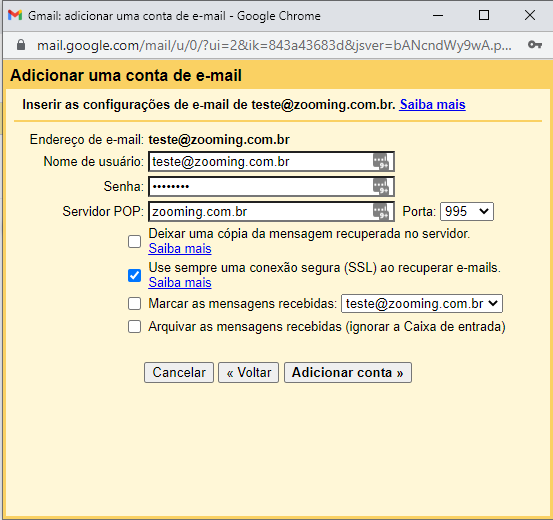
Task: Click password manager icon in Senha field
Action: pyautogui.click(x=381, y=186)
